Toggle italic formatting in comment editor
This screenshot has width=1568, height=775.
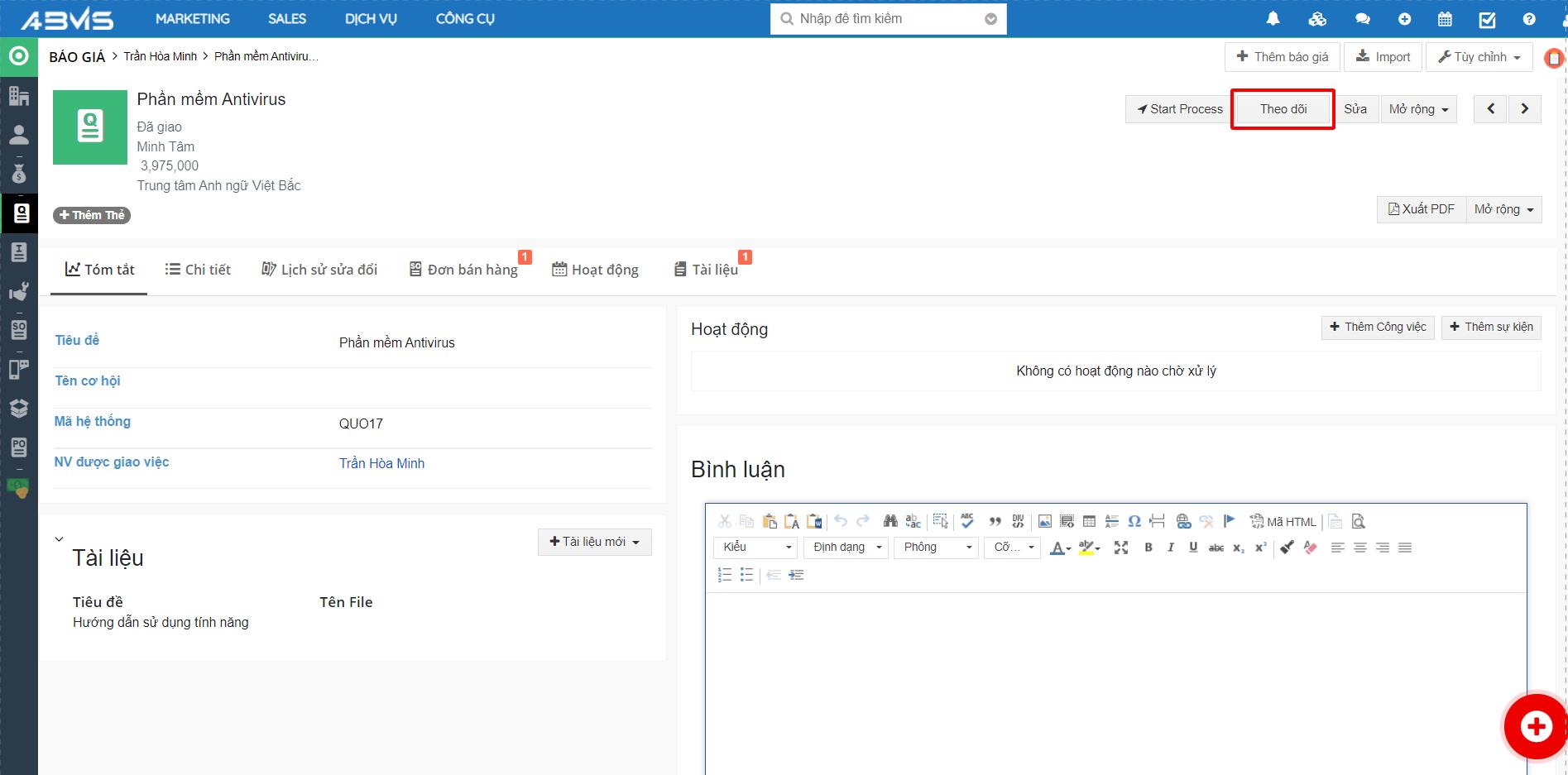[x=1171, y=548]
